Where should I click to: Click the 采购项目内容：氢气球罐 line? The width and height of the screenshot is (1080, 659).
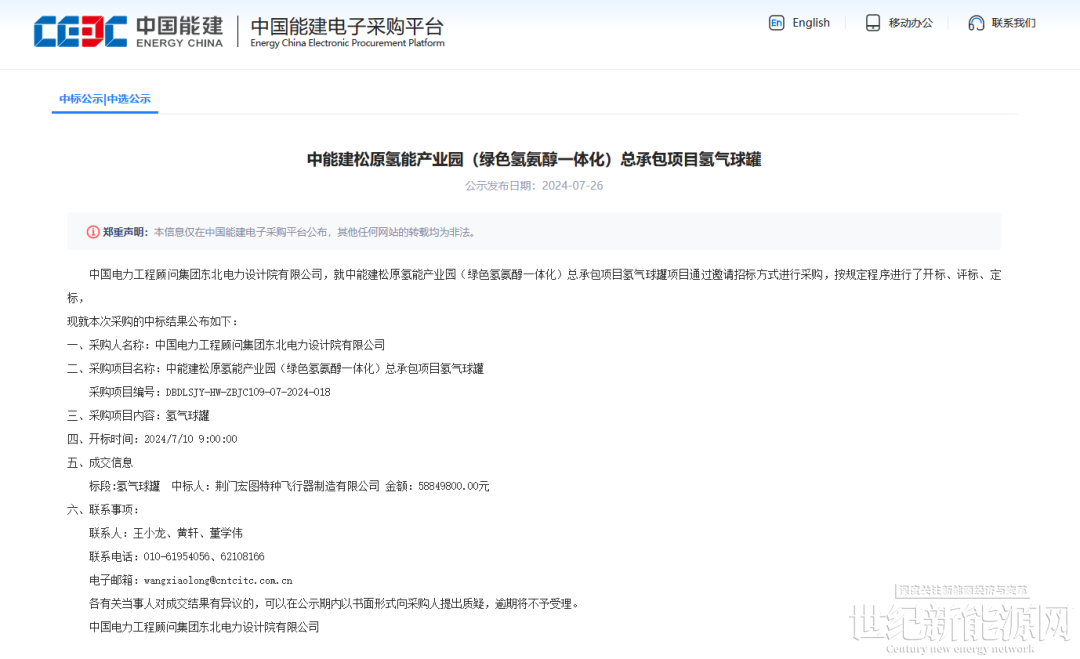[138, 416]
